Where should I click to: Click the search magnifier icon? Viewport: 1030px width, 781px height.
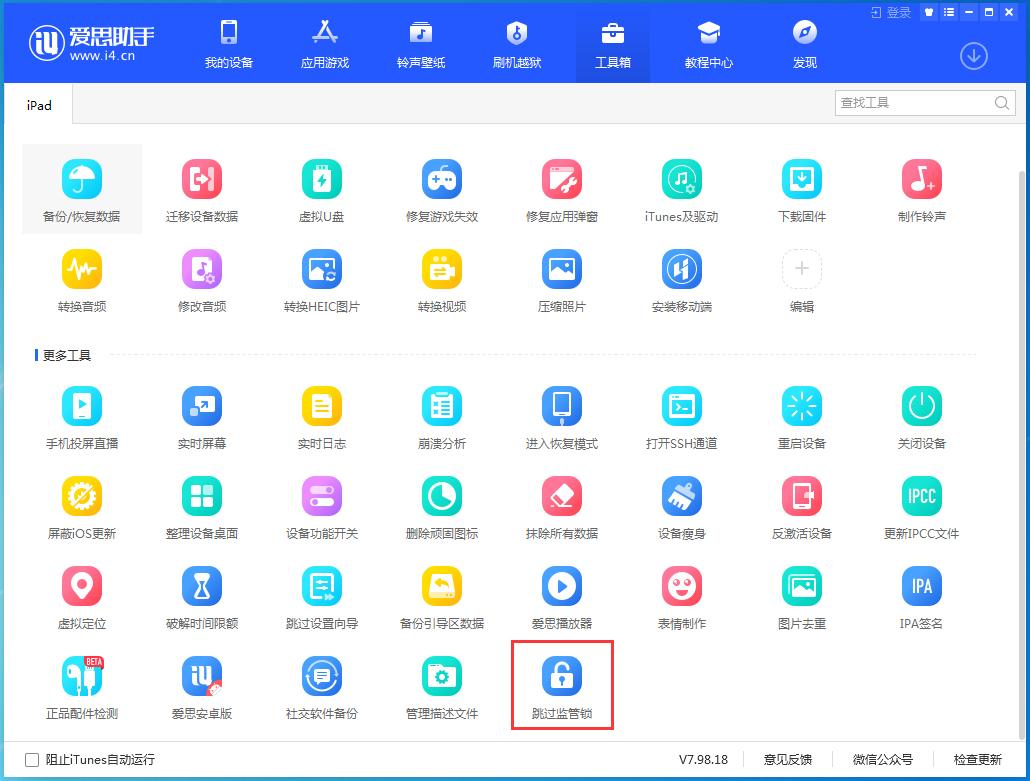[1001, 103]
